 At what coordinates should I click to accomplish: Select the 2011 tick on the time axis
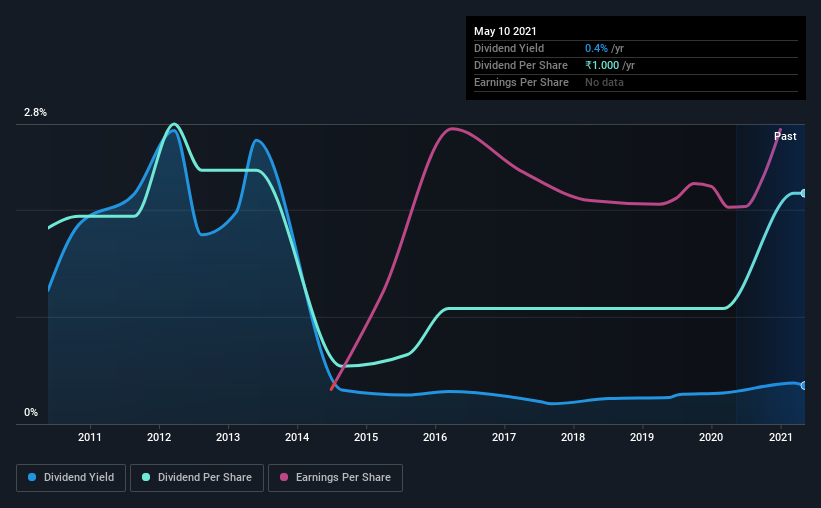point(90,437)
